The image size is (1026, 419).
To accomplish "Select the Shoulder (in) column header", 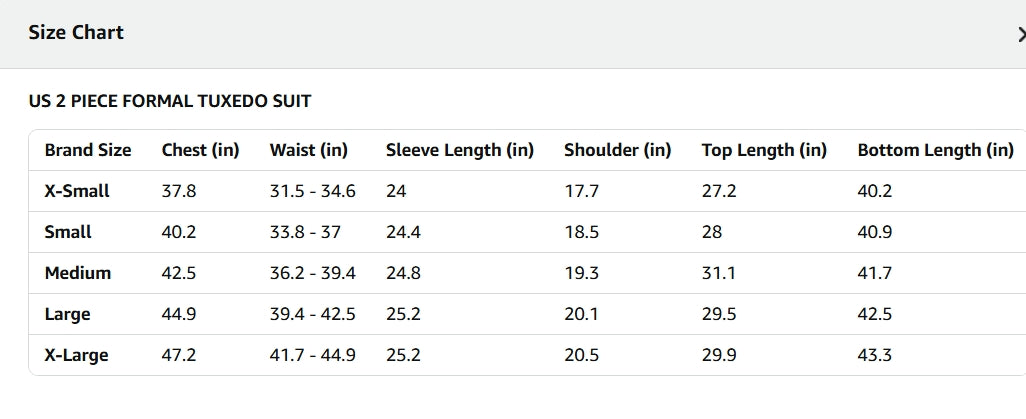I will [x=617, y=151].
